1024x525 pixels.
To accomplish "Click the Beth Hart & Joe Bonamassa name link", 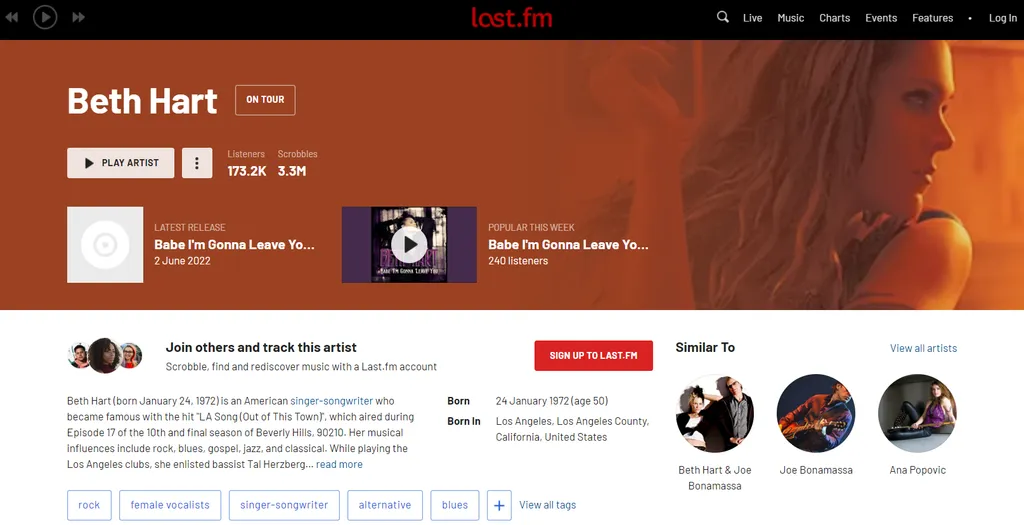I will 714,478.
